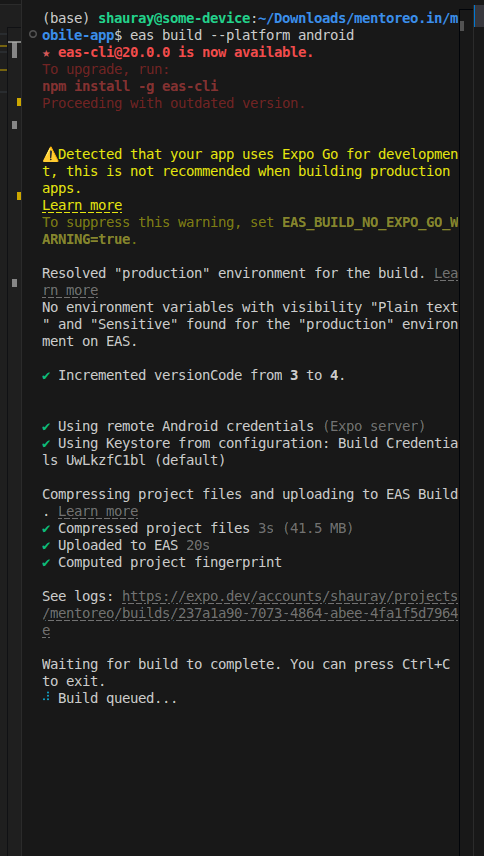Click "Incremented versionCode from 3 to 4" line
The image size is (484, 856).
coord(194,376)
